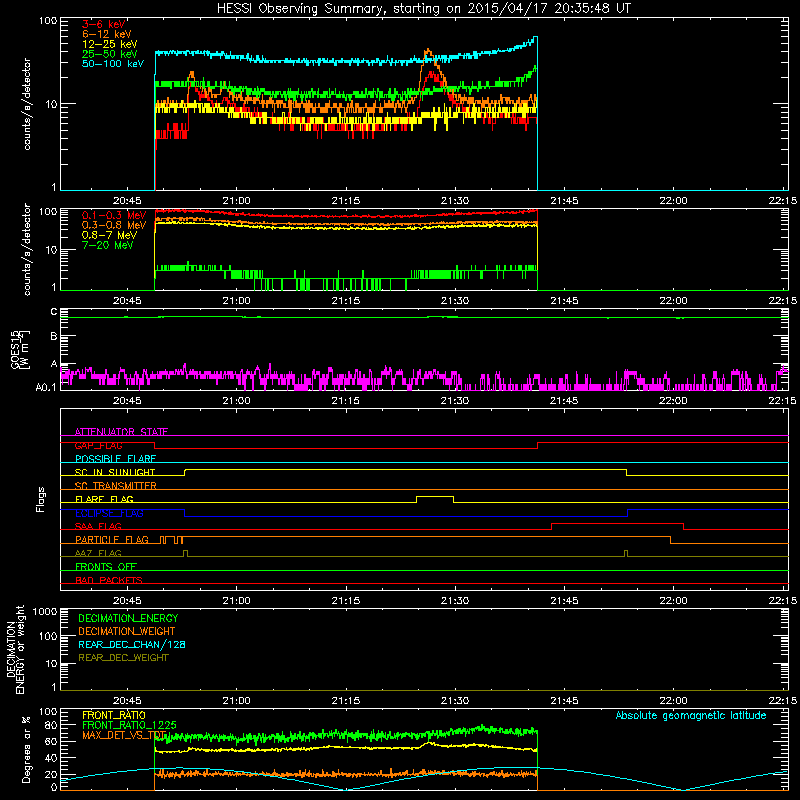Click the orange 6-12 keV flare peak
800x800 pixels.
[428, 51]
